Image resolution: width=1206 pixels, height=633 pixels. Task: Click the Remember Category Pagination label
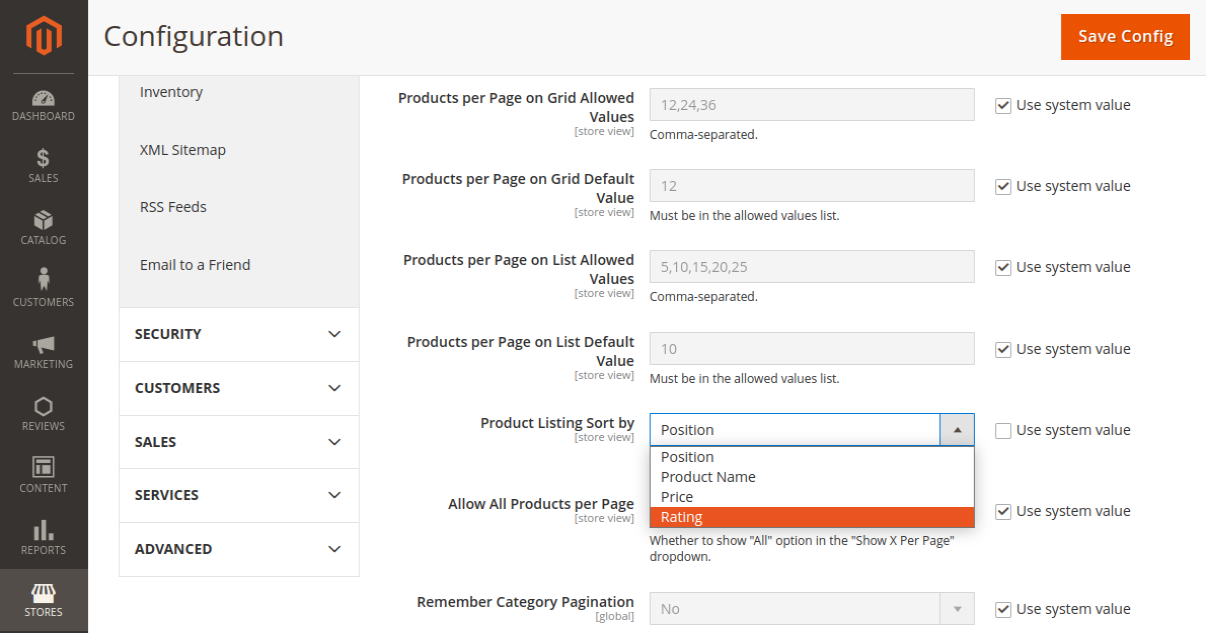coord(525,602)
